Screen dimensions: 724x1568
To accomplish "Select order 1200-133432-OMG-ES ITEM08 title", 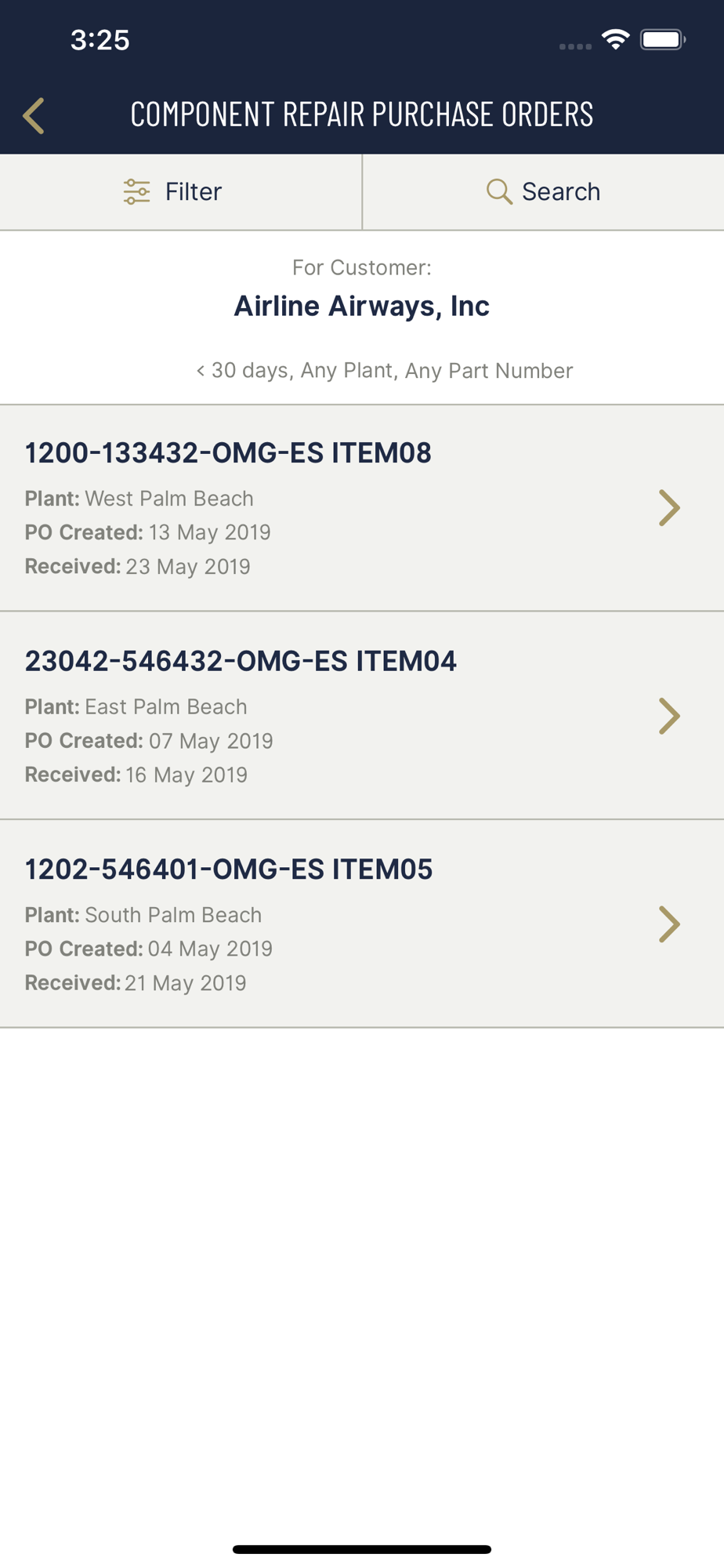I will pos(228,452).
